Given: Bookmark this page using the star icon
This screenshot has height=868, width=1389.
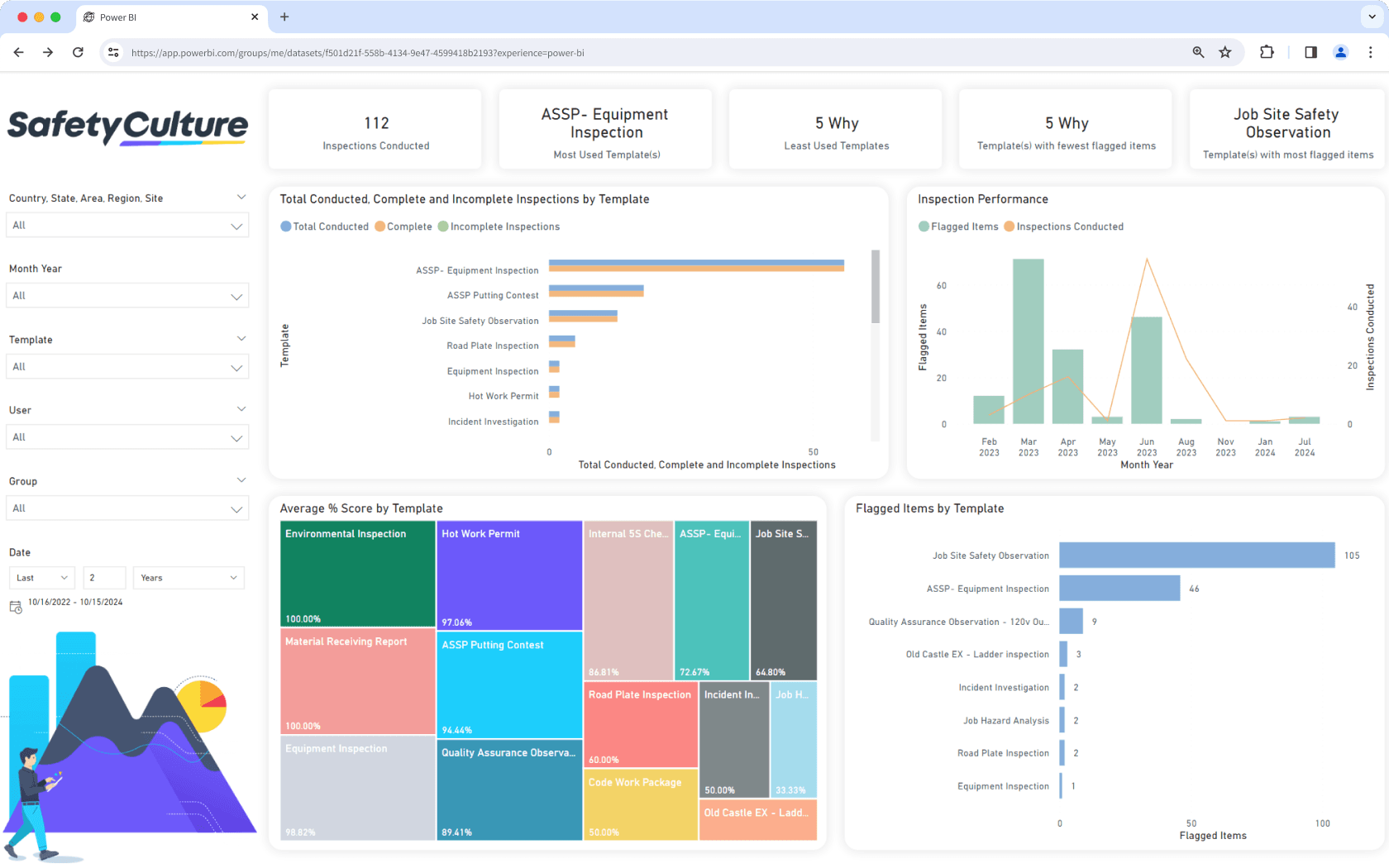Looking at the screenshot, I should 1225,52.
